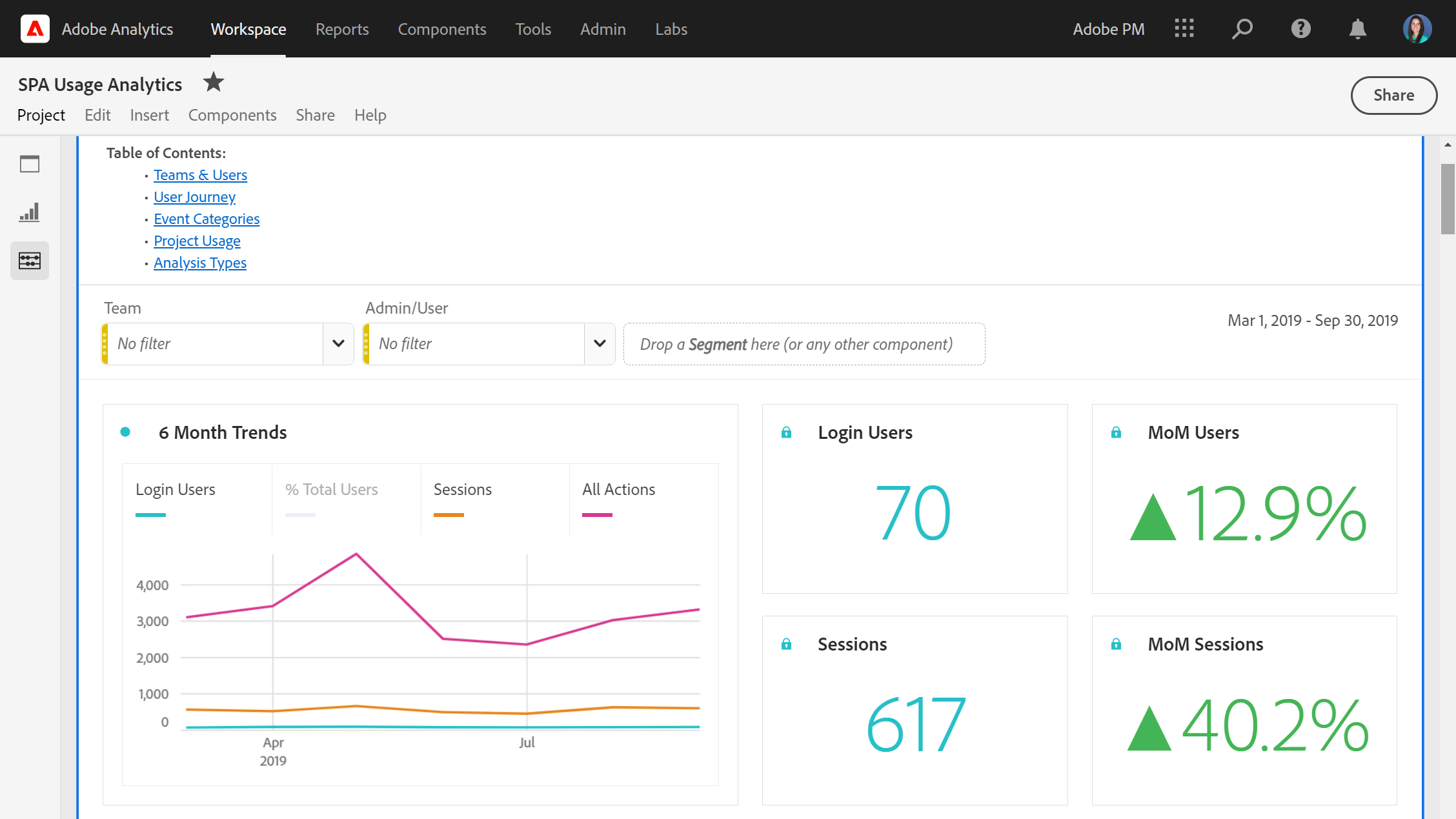Open the app switcher grid icon
The image size is (1456, 819).
(x=1184, y=29)
